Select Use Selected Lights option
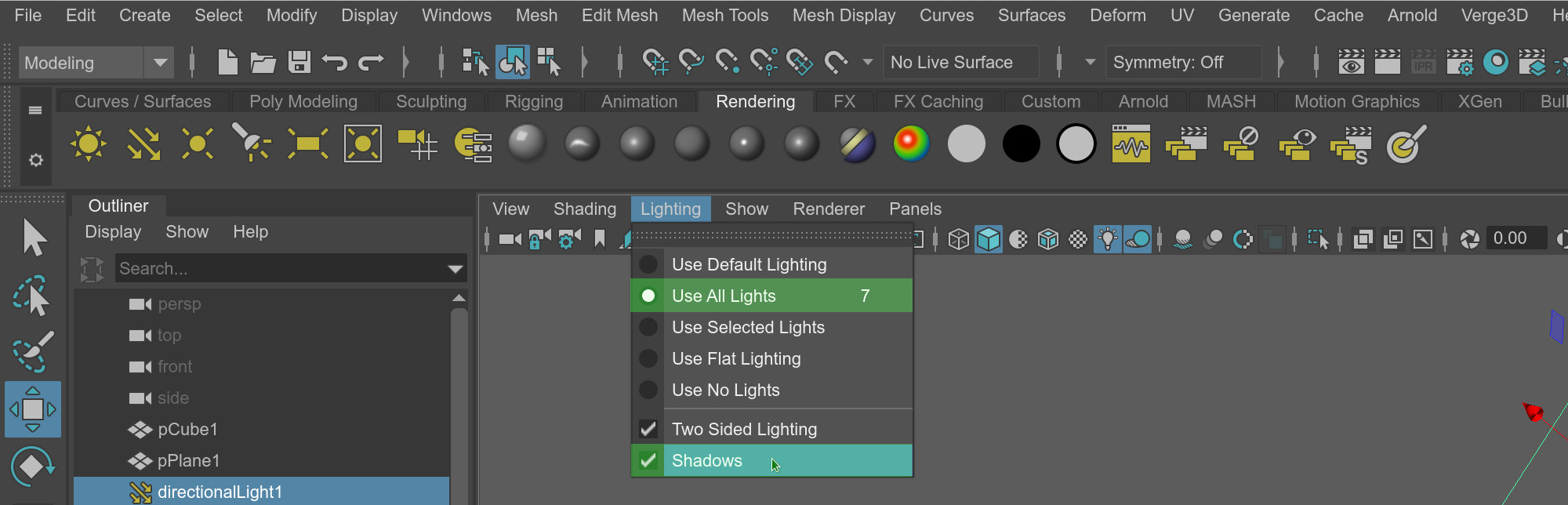This screenshot has width=1568, height=505. click(771, 327)
